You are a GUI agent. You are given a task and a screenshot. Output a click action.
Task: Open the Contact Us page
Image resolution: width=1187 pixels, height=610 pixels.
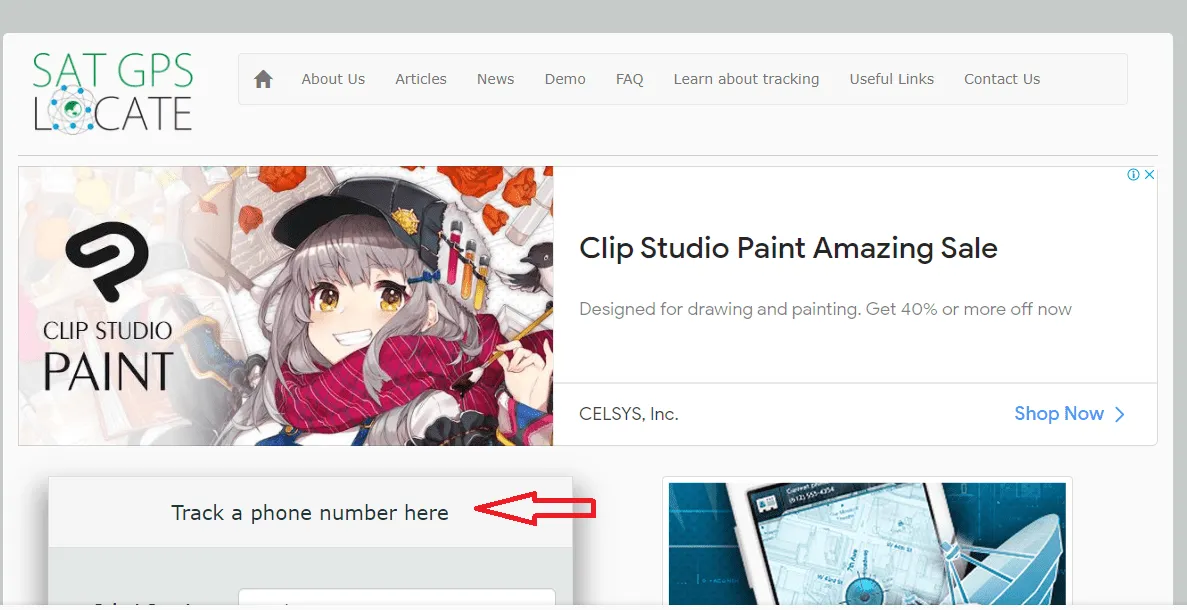pyautogui.click(x=1002, y=79)
